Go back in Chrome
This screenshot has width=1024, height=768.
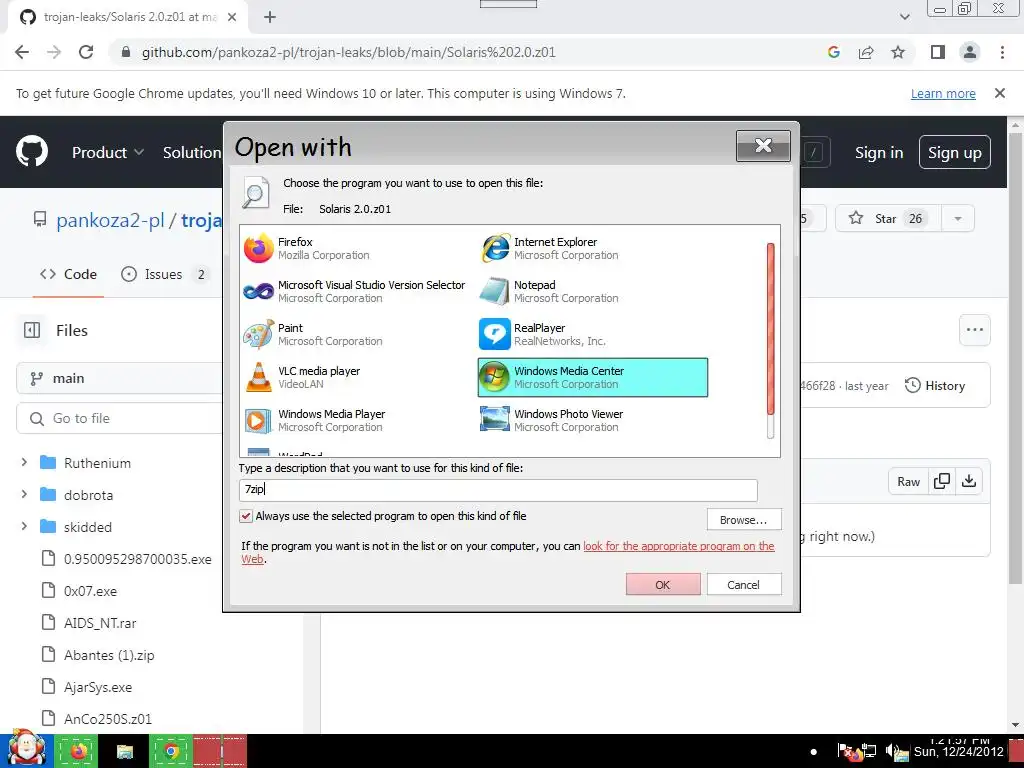pyautogui.click(x=22, y=52)
